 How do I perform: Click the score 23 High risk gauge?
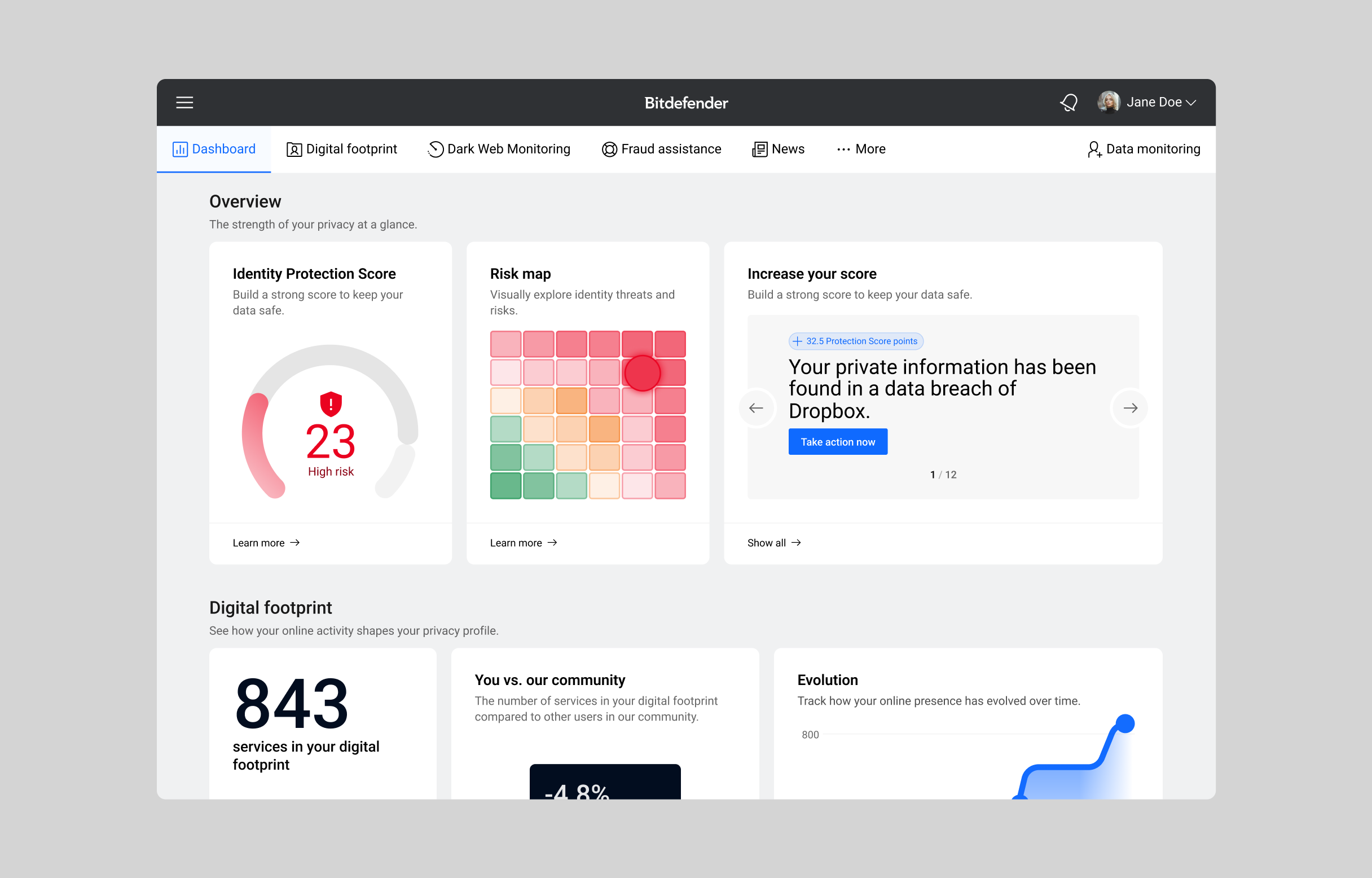pyautogui.click(x=331, y=422)
